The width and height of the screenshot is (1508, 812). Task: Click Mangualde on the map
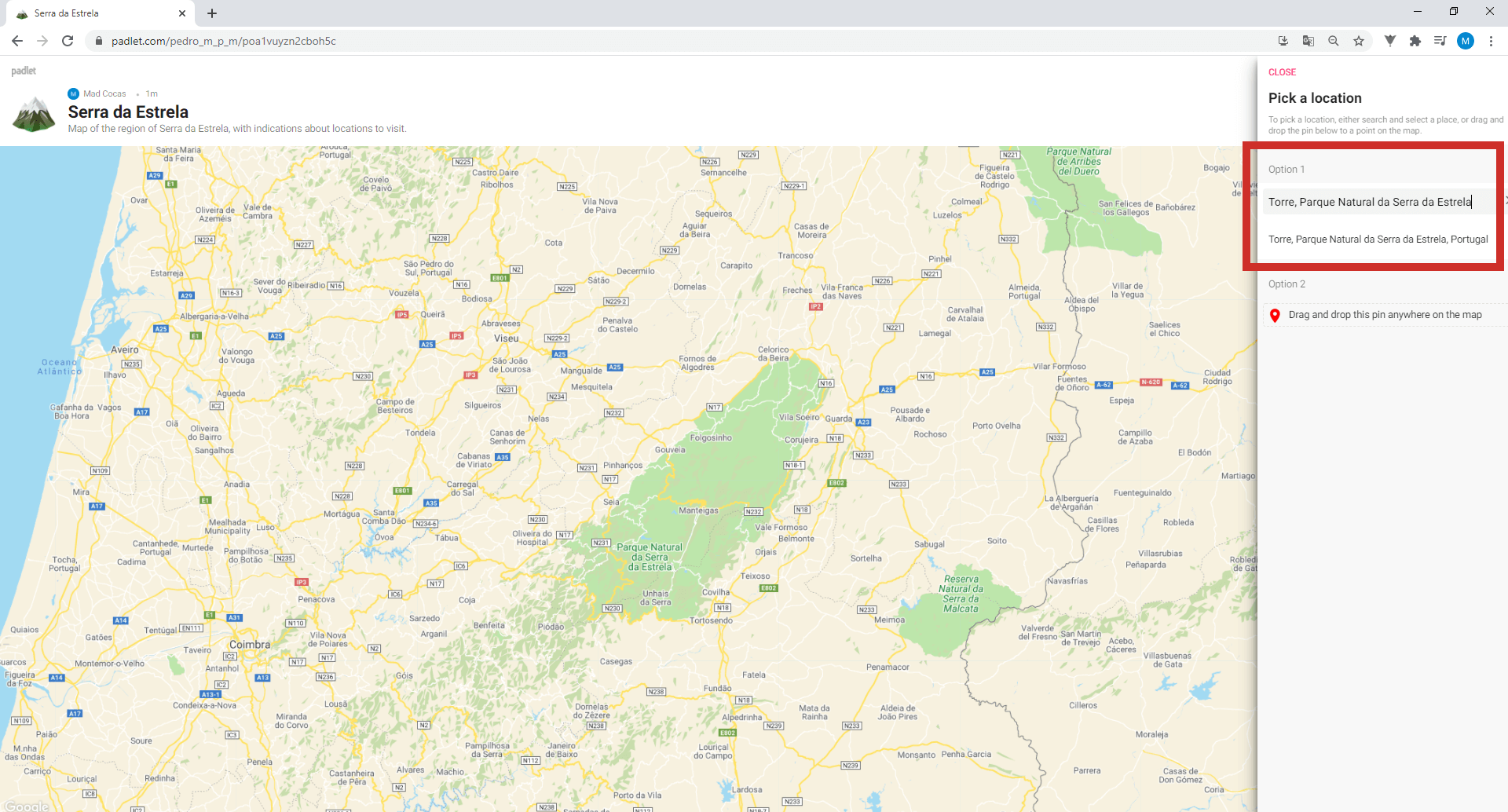[581, 371]
